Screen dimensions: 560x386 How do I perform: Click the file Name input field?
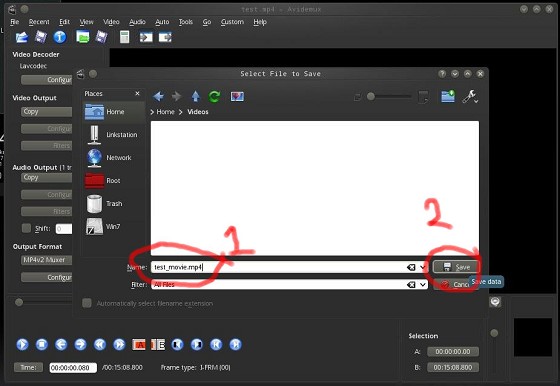(x=289, y=267)
